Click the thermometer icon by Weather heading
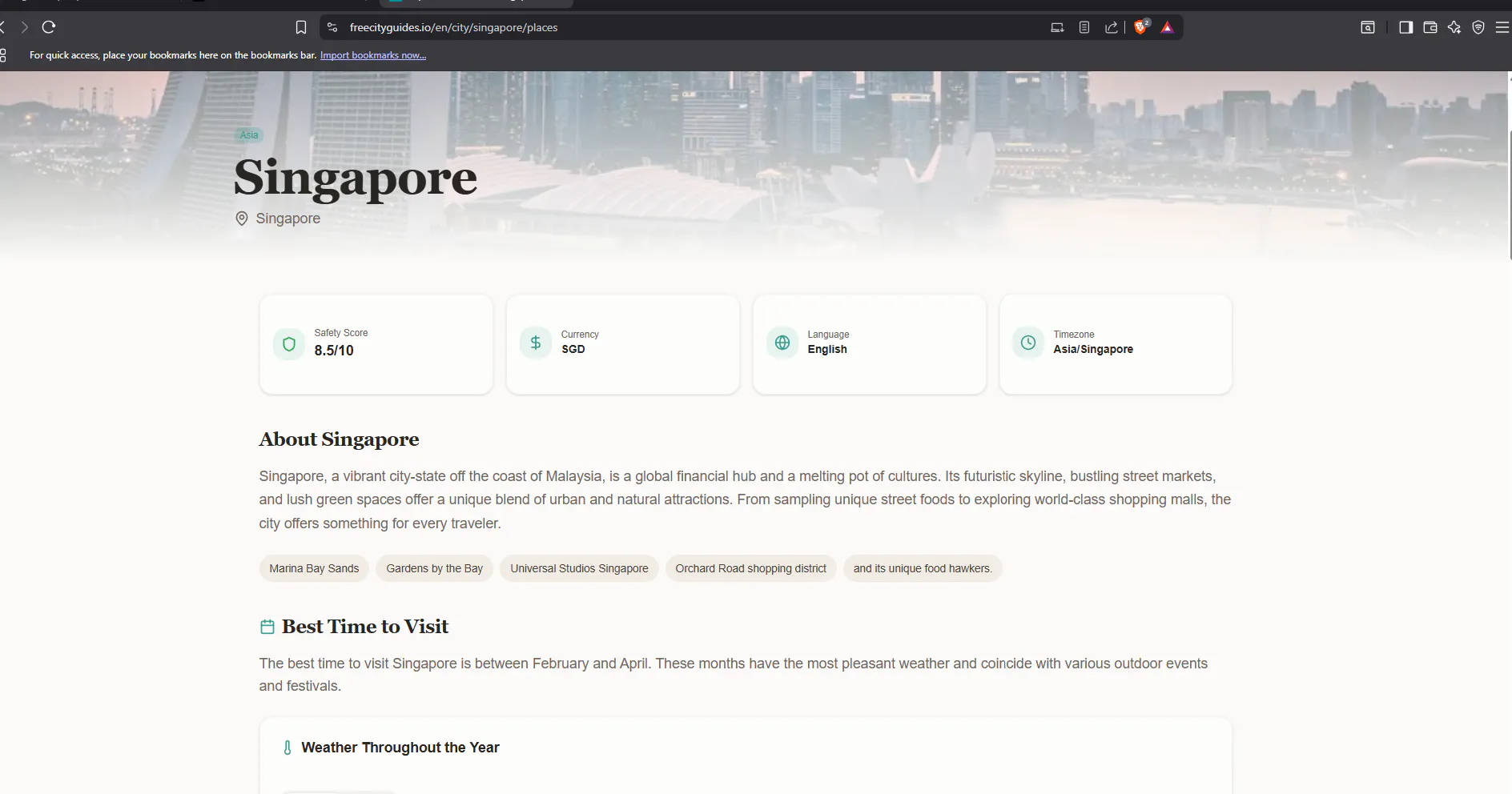1512x794 pixels. point(288,748)
